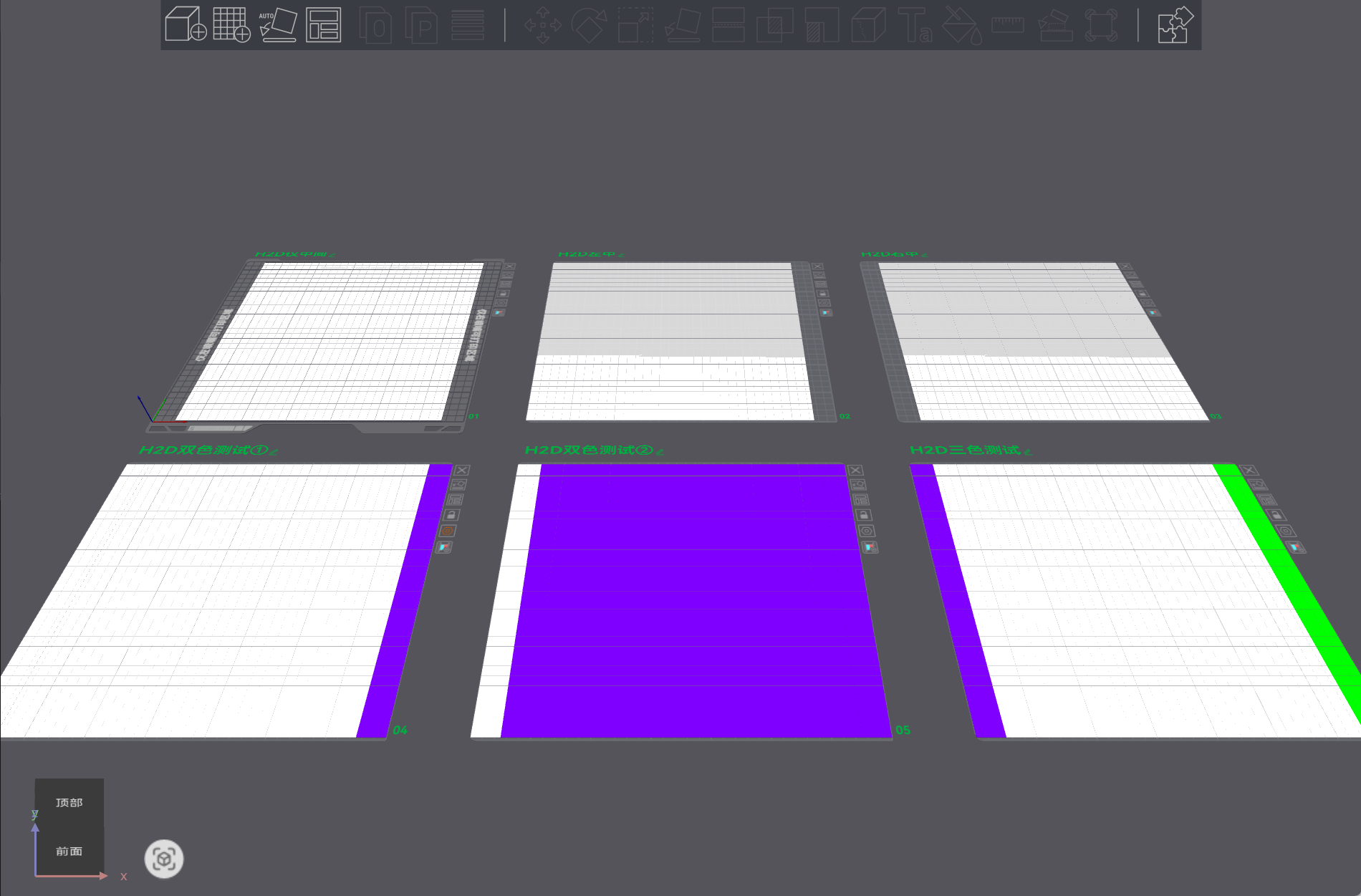Edit the H2D双色测试① plate name pencil

click(274, 451)
